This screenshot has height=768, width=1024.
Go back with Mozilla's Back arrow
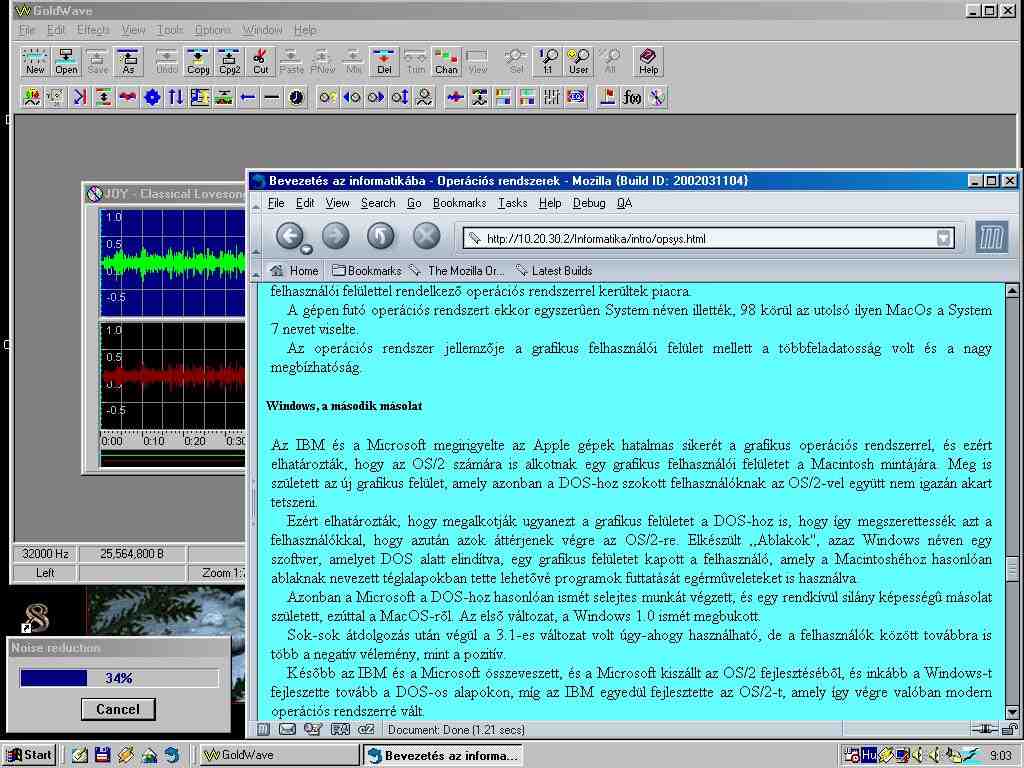(290, 236)
